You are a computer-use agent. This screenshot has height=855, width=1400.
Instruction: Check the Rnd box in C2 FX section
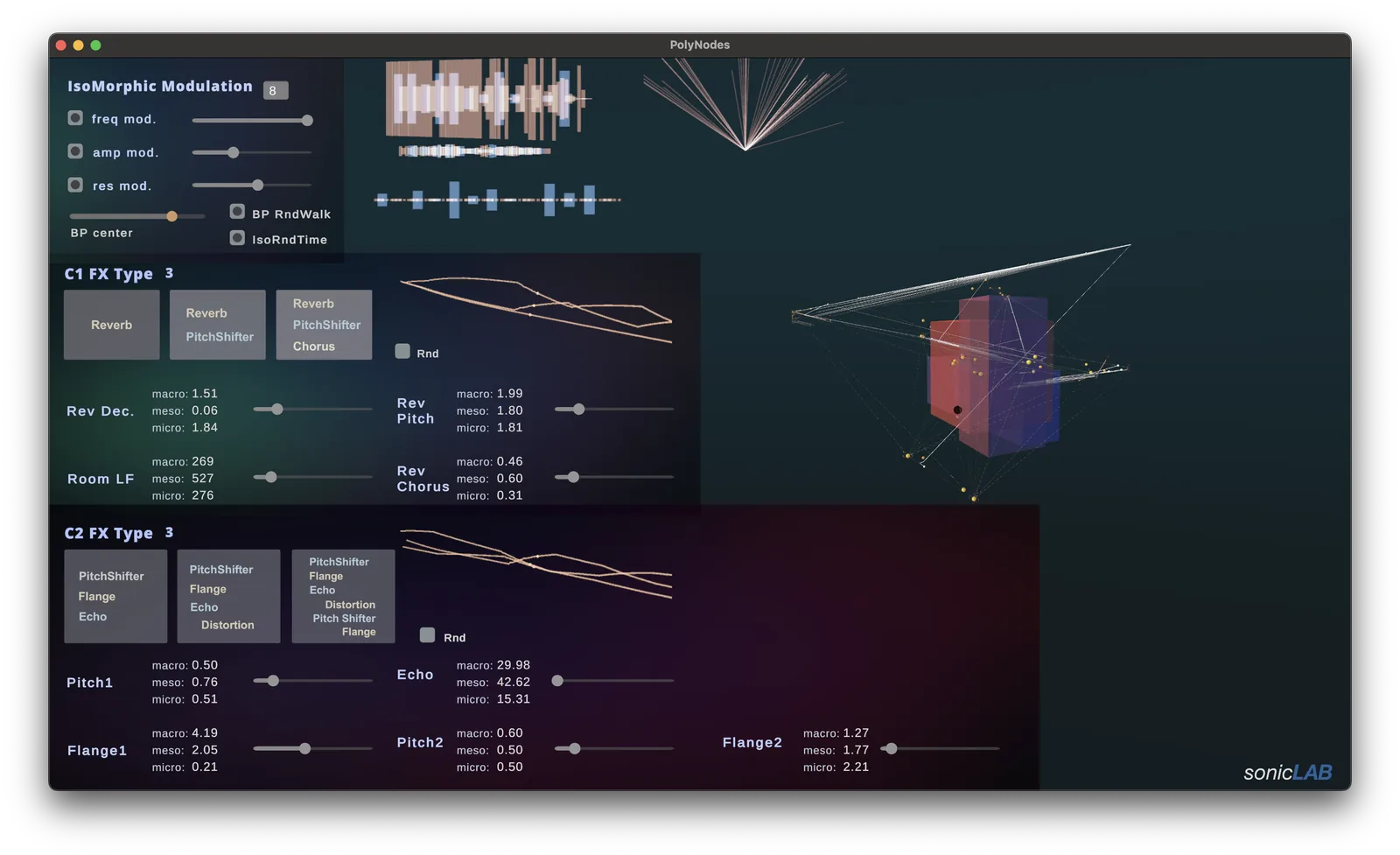pyautogui.click(x=427, y=635)
